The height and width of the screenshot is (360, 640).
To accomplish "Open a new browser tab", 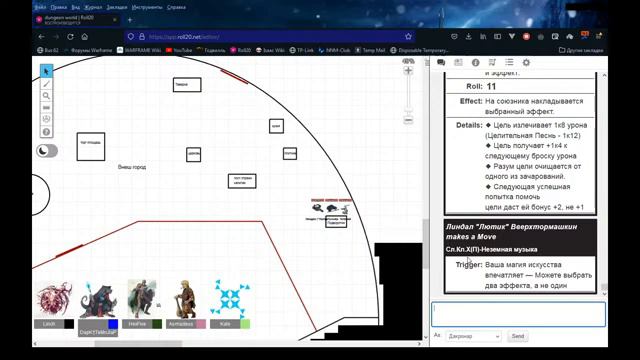I will point(130,20).
